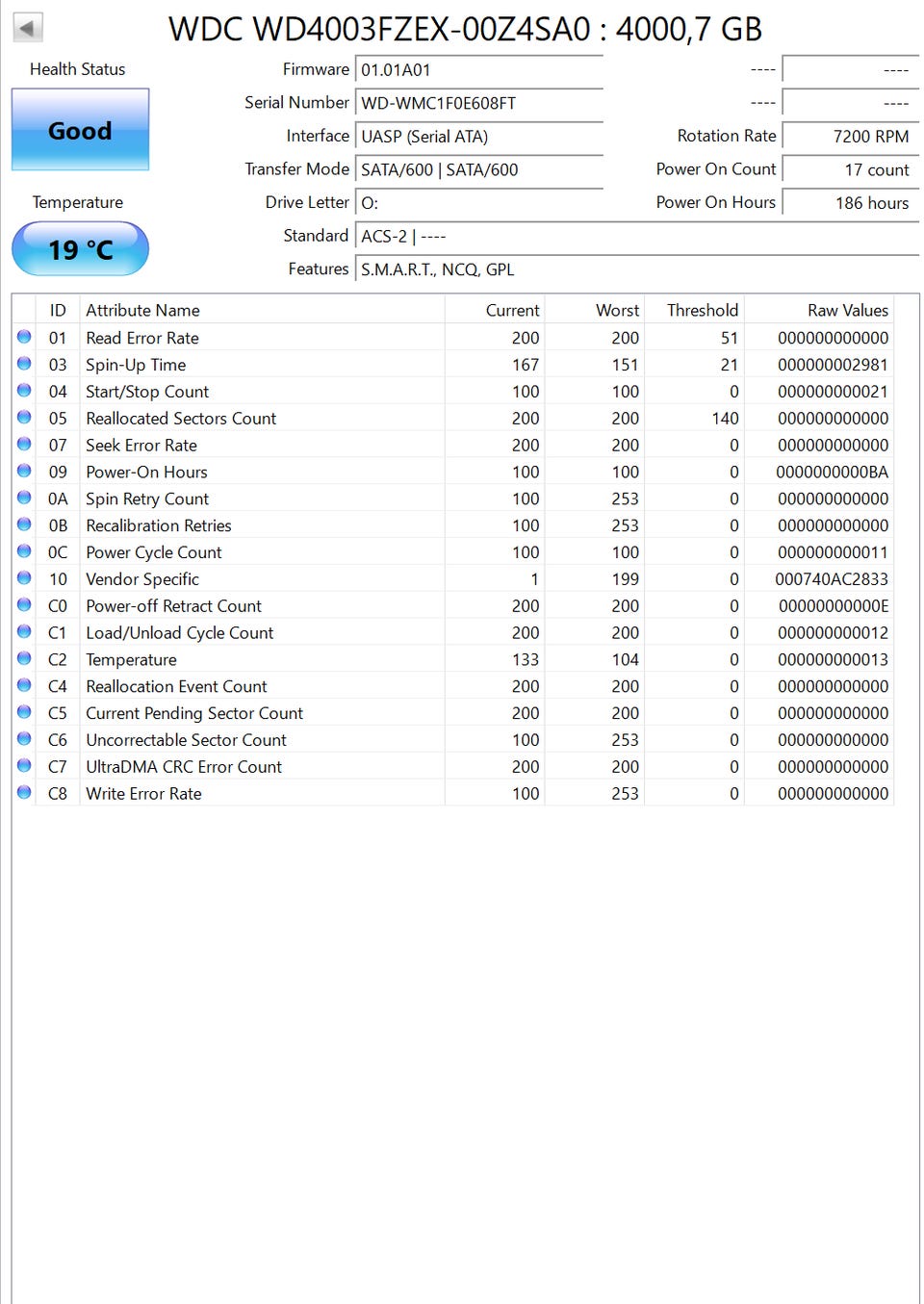Click the Threshold column header

(694, 310)
